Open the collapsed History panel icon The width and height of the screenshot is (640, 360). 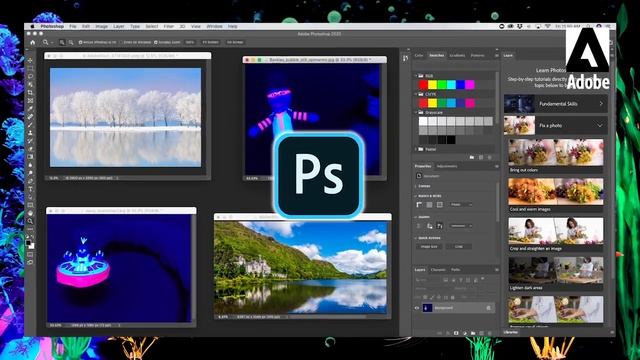405,58
